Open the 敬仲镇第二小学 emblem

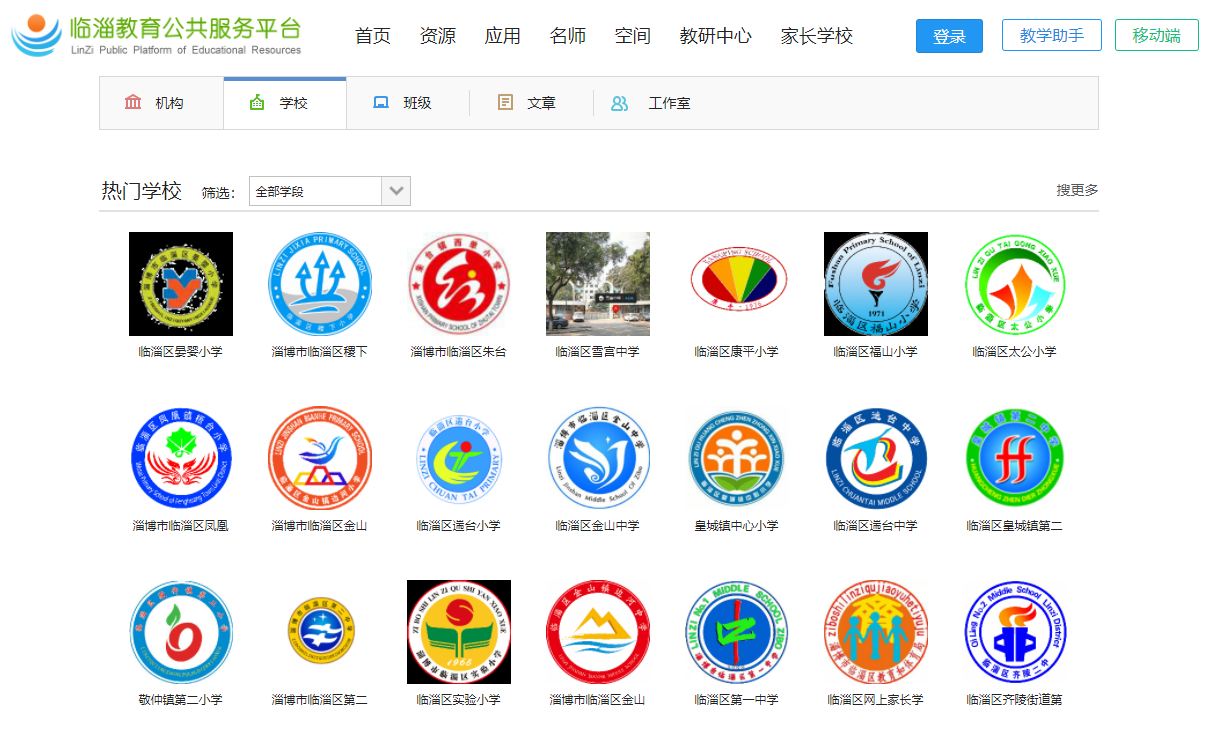pos(181,632)
